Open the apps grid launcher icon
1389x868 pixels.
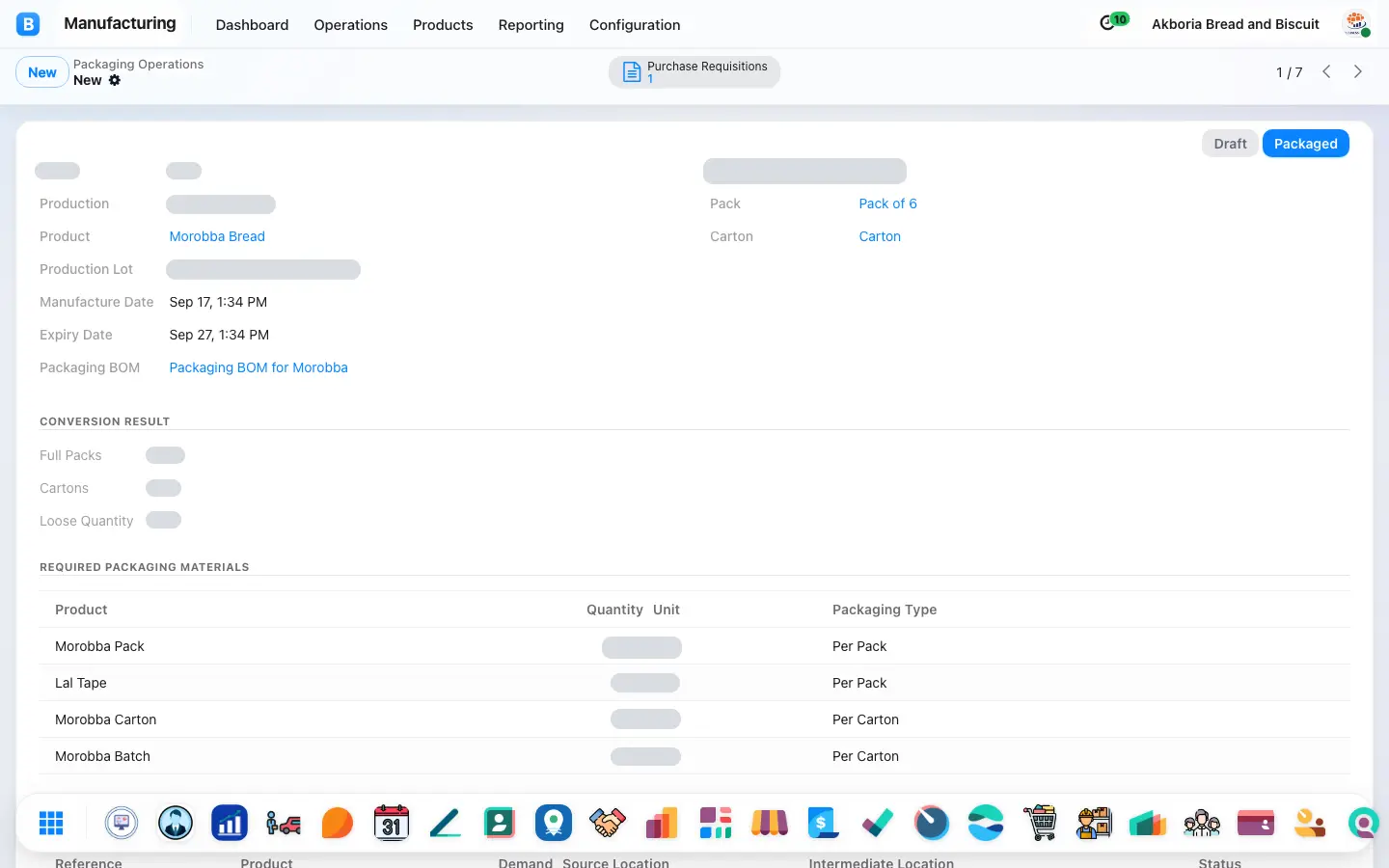pos(51,823)
